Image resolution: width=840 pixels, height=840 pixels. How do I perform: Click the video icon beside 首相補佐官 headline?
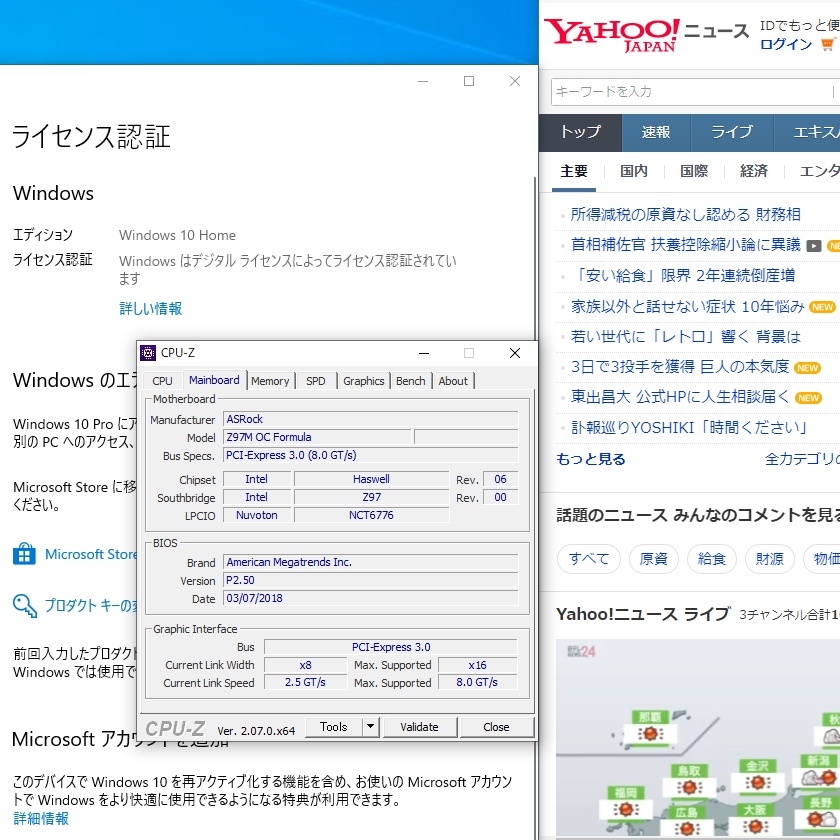tap(814, 246)
